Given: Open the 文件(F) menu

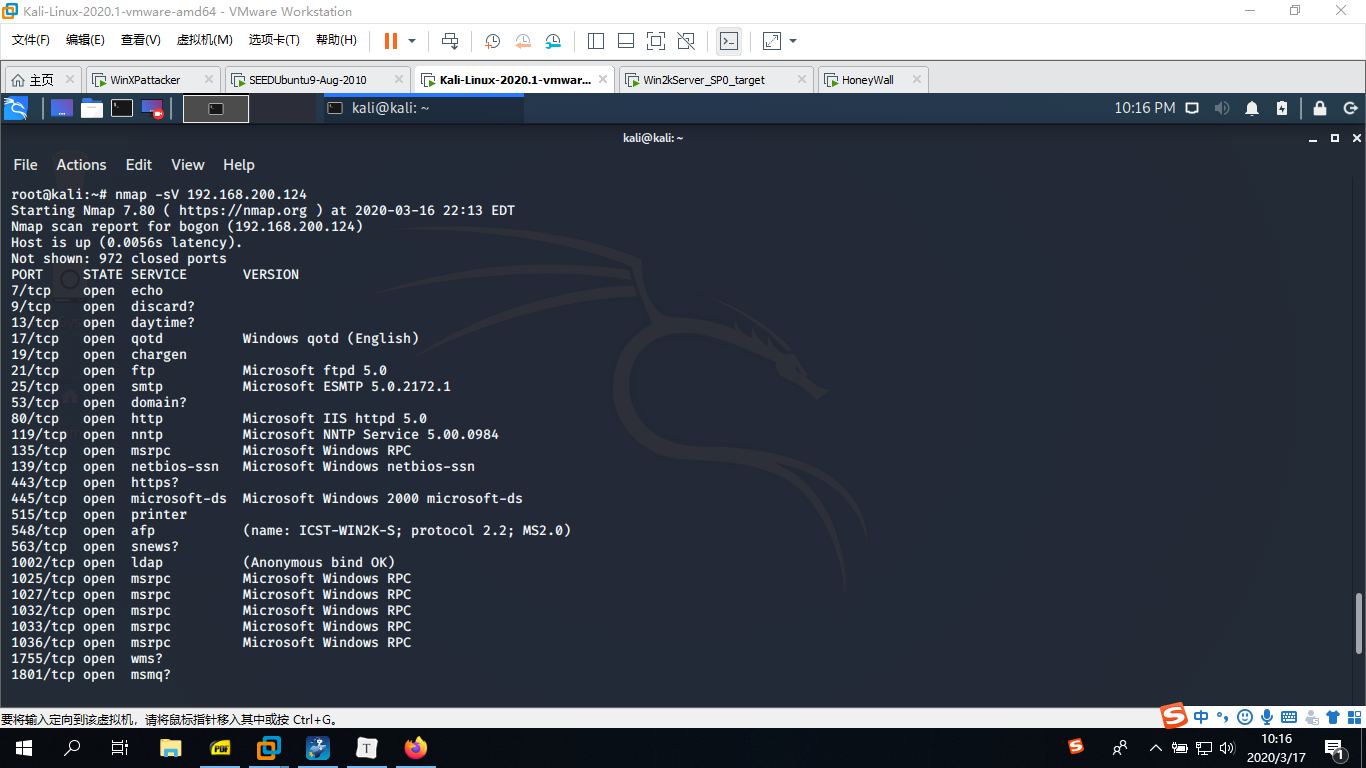Looking at the screenshot, I should (31, 40).
